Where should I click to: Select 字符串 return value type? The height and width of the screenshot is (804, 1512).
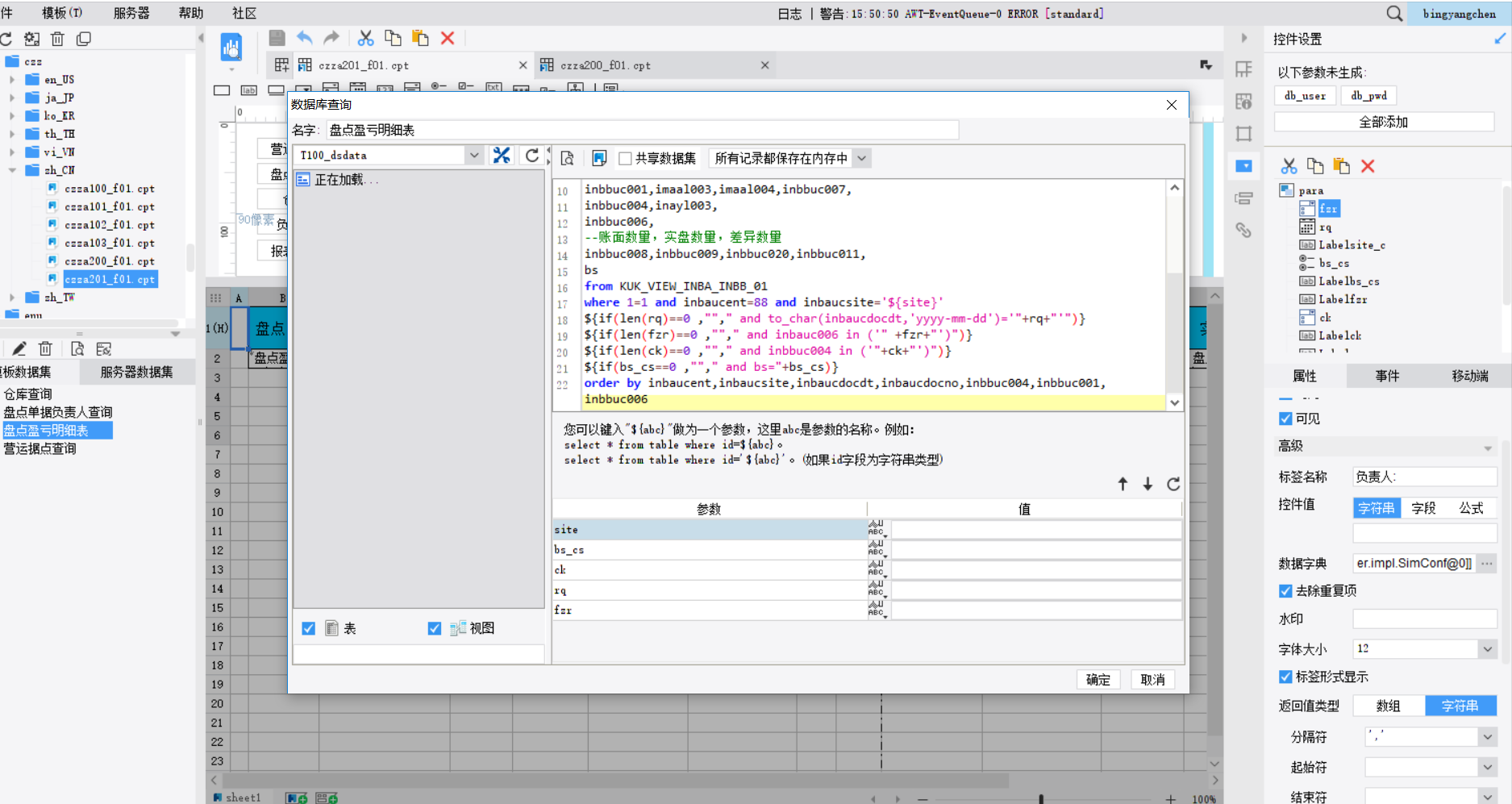click(1460, 706)
